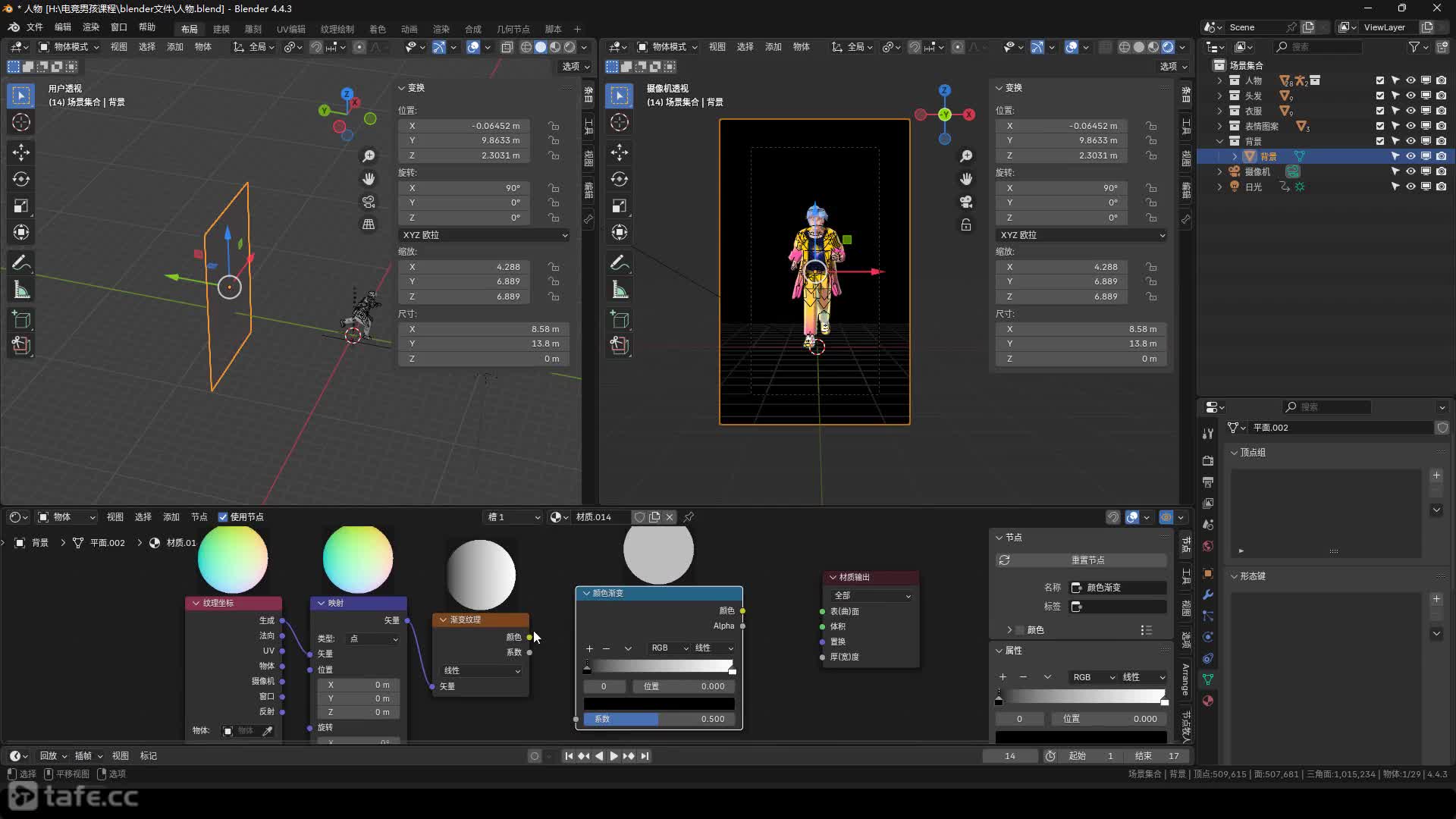
Task: Click the Add Cube tool in camera viewport
Action: pos(619,319)
